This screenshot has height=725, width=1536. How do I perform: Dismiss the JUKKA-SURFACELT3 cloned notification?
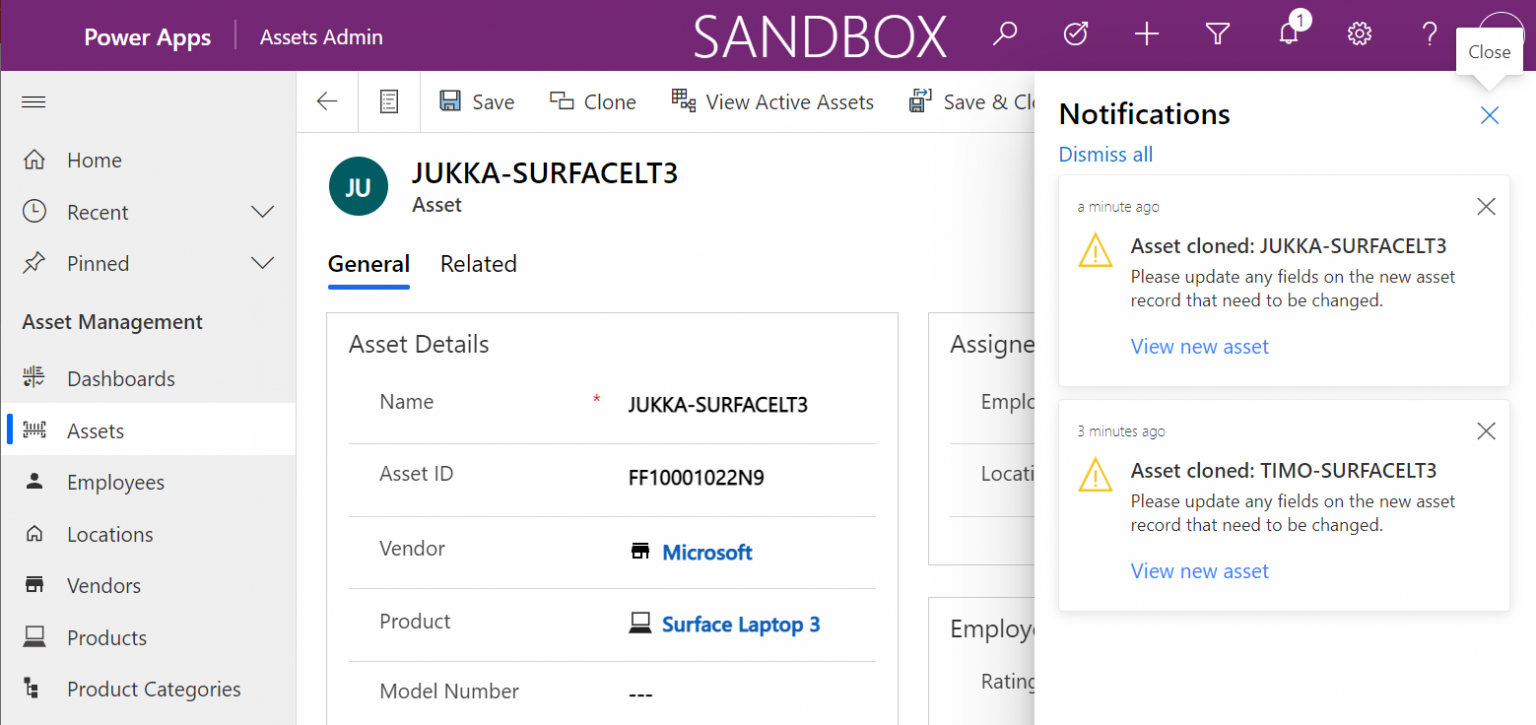(1487, 207)
